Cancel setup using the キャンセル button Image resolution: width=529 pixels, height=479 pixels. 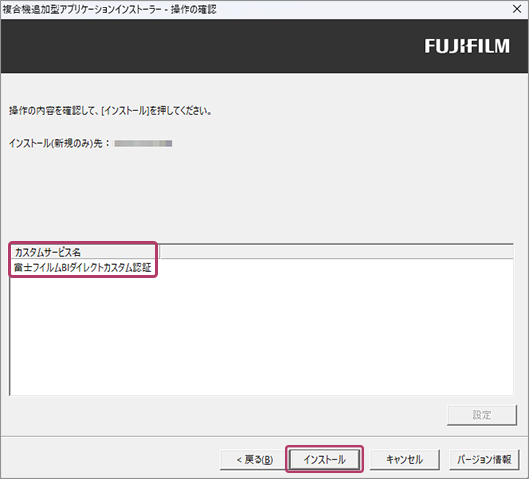click(x=405, y=459)
